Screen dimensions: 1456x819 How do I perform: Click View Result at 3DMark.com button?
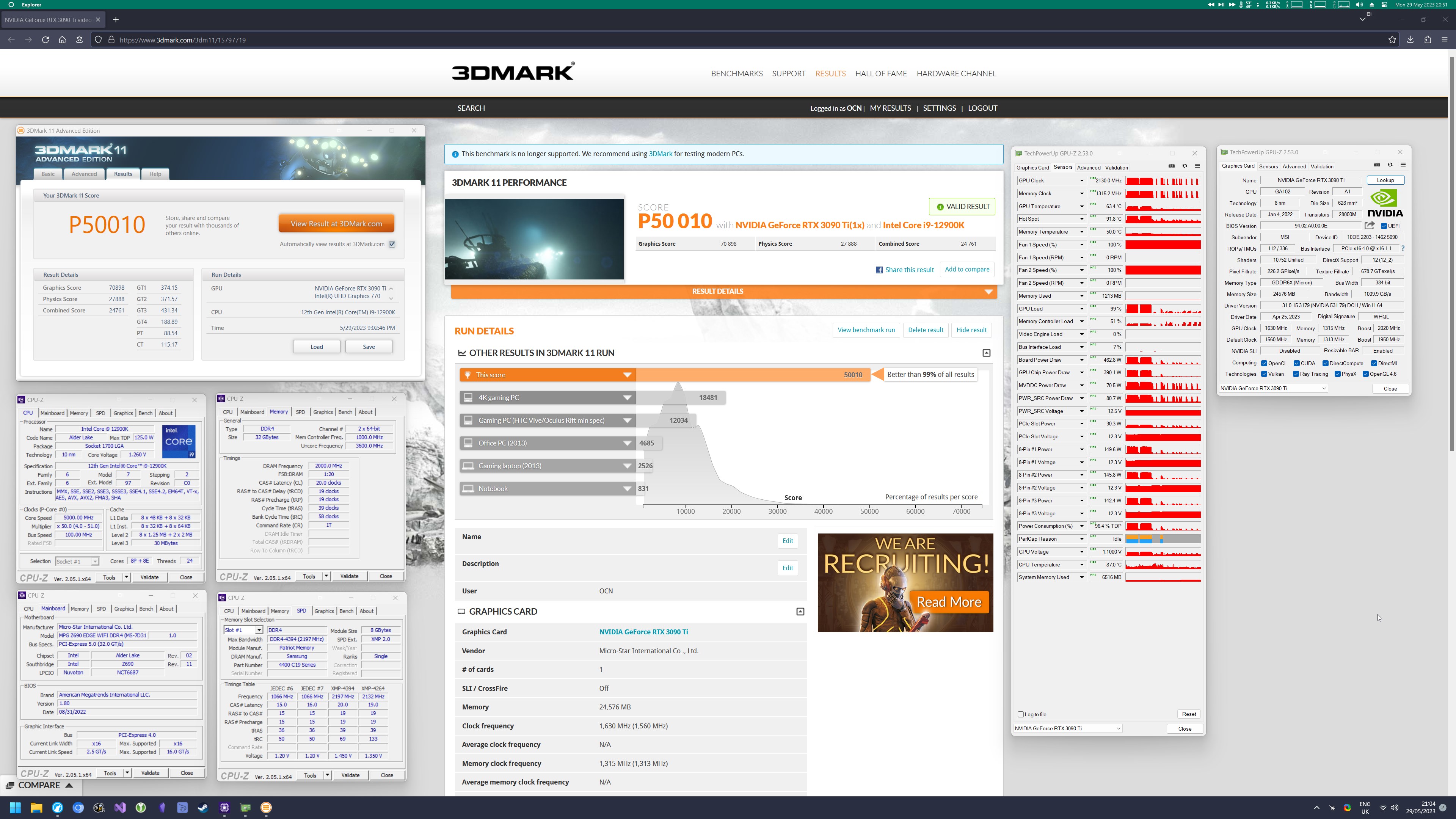pyautogui.click(x=336, y=224)
